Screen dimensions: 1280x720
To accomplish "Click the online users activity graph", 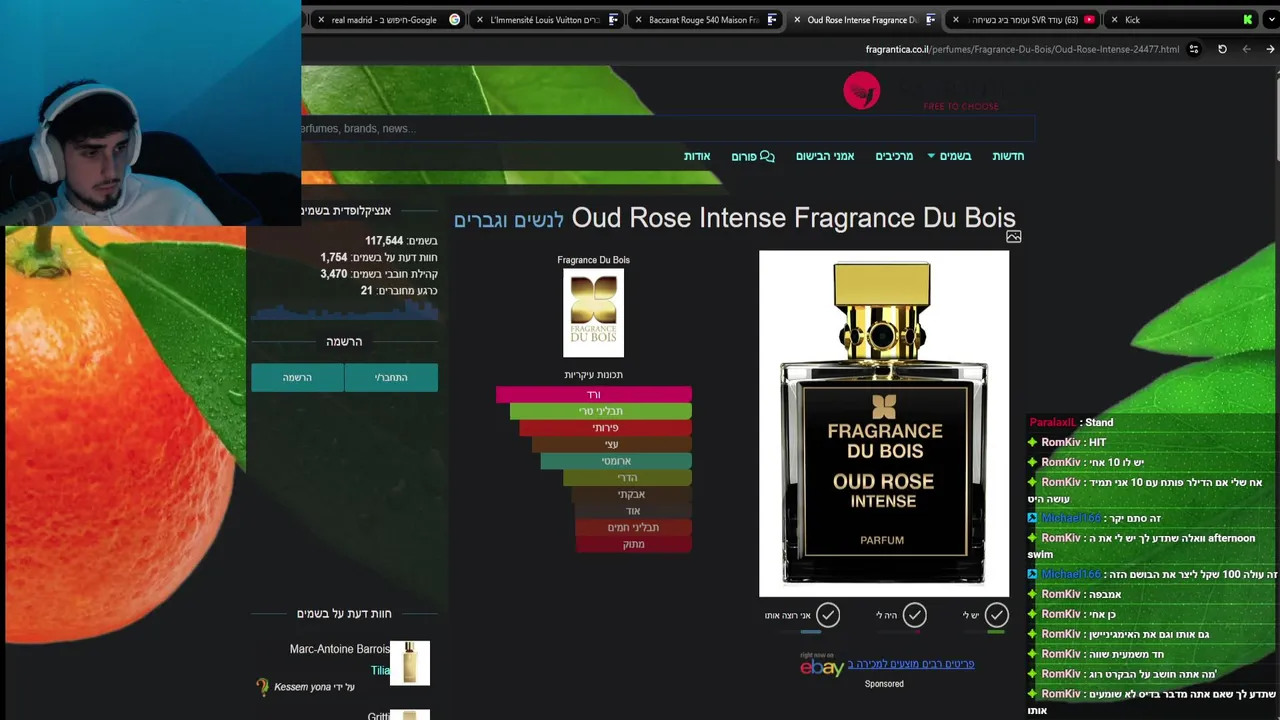I will tap(344, 312).
